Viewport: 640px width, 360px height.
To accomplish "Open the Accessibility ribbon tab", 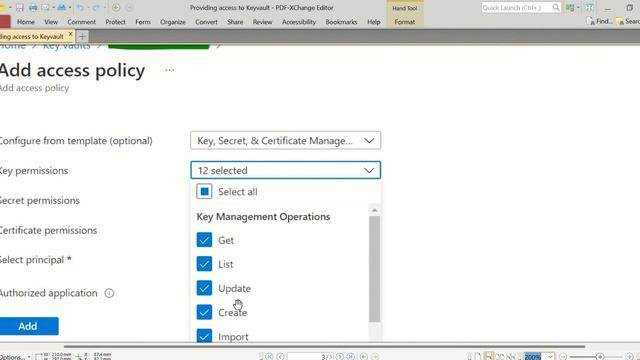I will point(299,22).
